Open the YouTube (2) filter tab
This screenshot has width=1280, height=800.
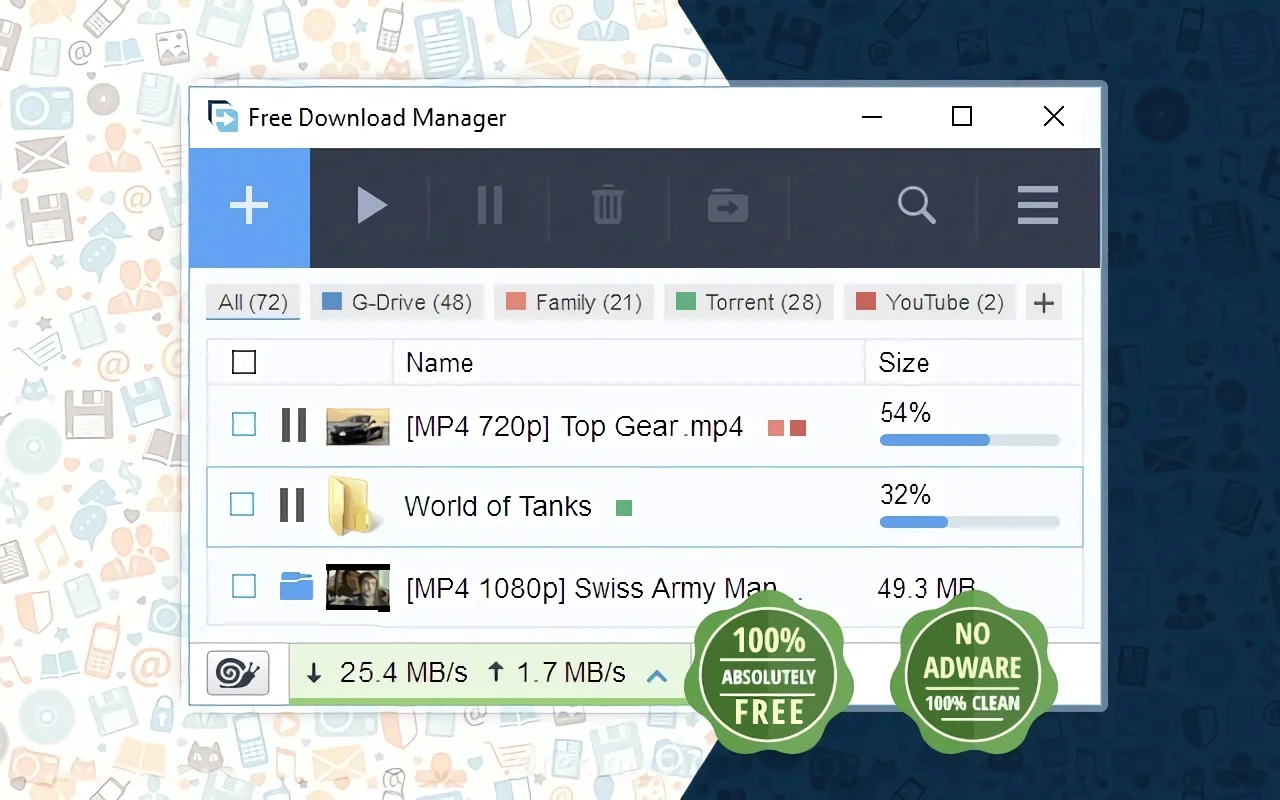point(929,302)
